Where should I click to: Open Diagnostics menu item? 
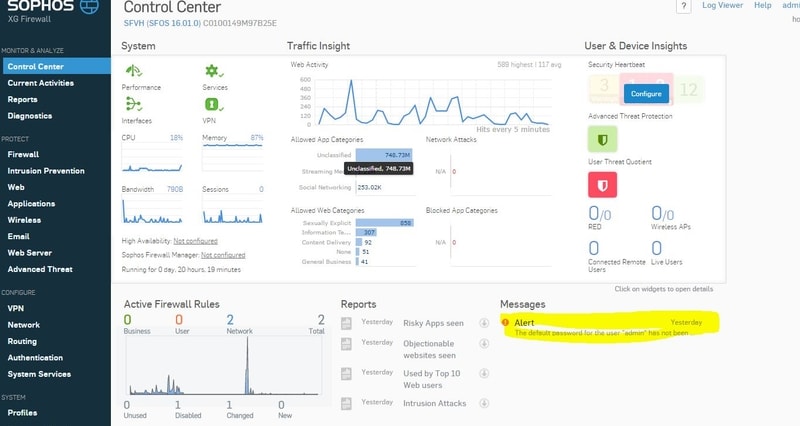click(x=30, y=116)
